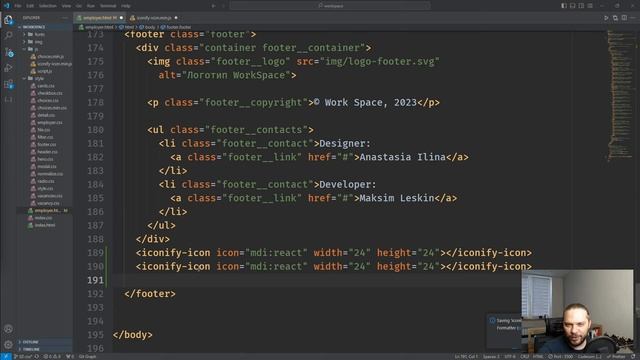Click Spaces indentation setting in status bar
The image size is (640, 360).
[491, 357]
